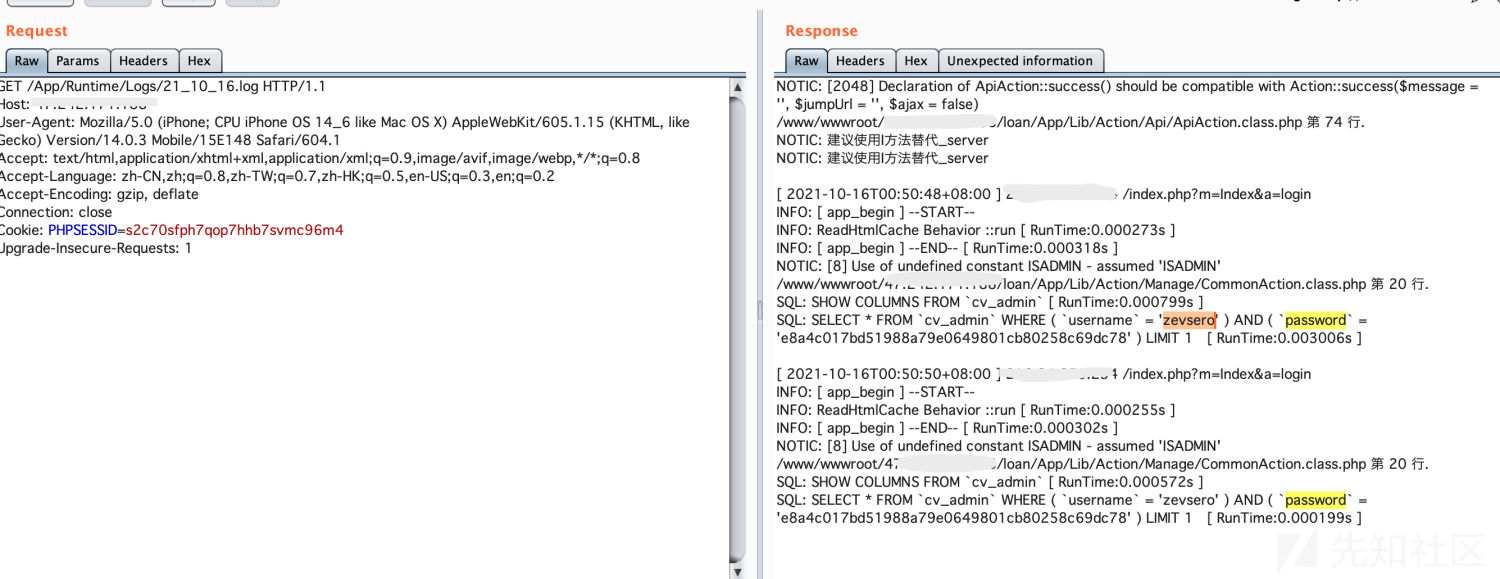Click the Accept-Language header line

(x=277, y=176)
